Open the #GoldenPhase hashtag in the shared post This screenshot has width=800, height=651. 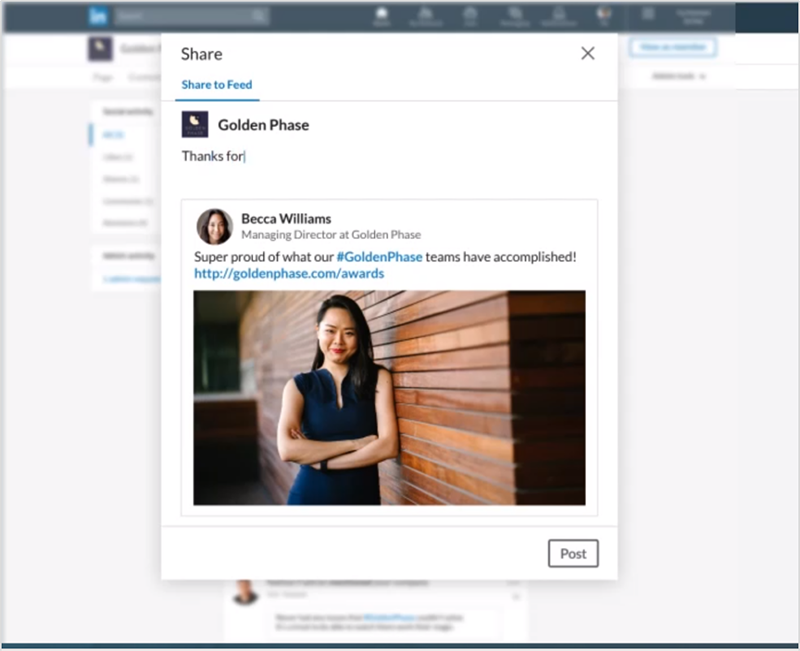pos(380,257)
